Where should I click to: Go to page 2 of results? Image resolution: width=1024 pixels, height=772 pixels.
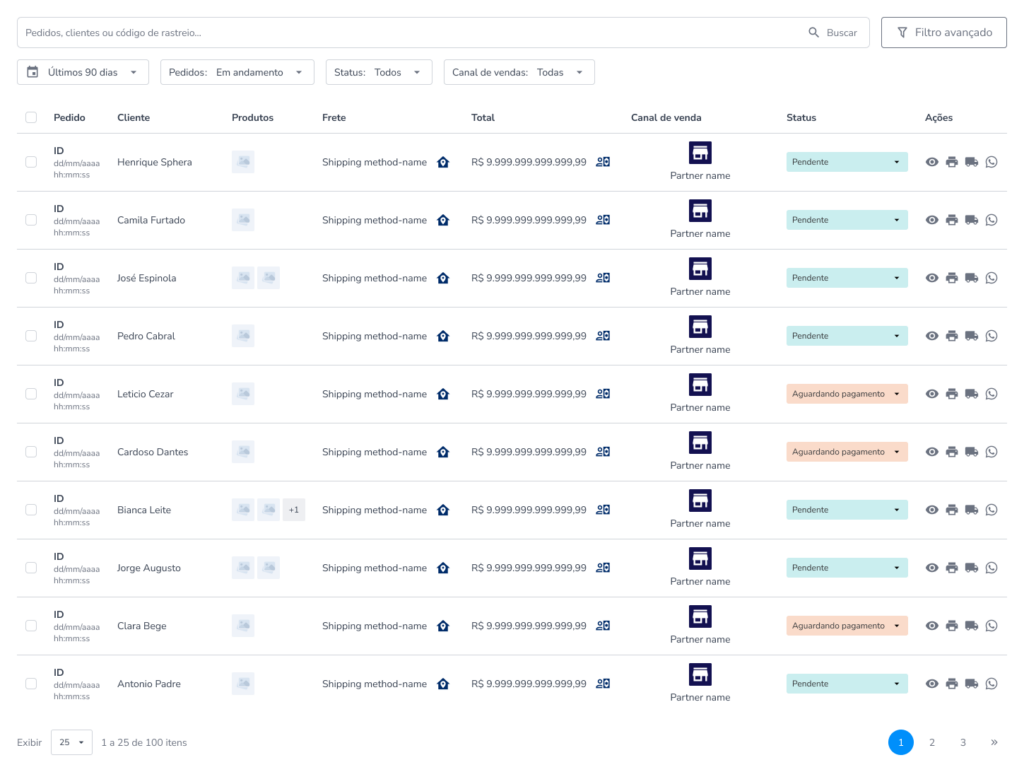[x=932, y=742]
